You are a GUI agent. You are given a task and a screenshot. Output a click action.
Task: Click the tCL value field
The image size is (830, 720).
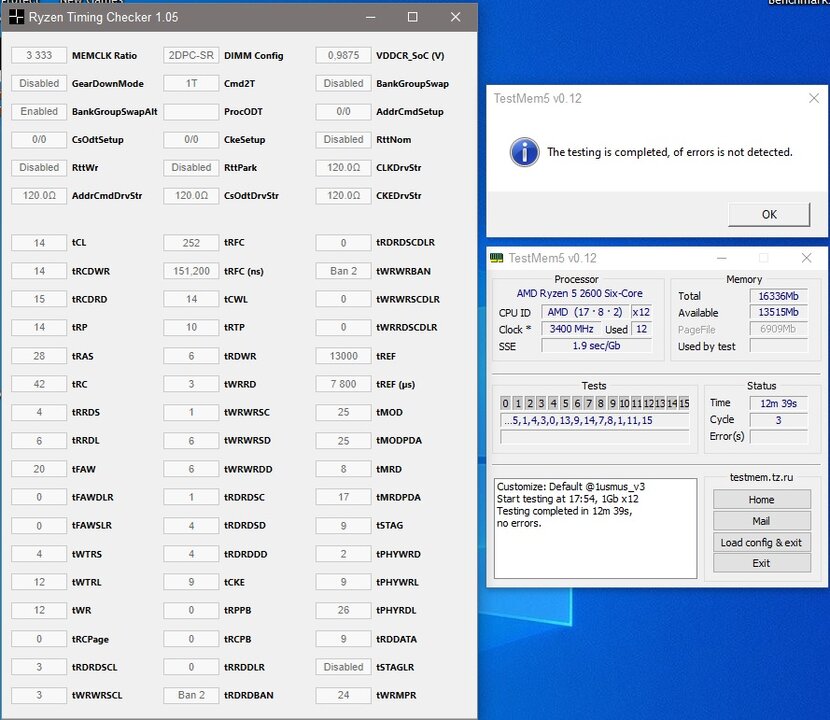39,243
